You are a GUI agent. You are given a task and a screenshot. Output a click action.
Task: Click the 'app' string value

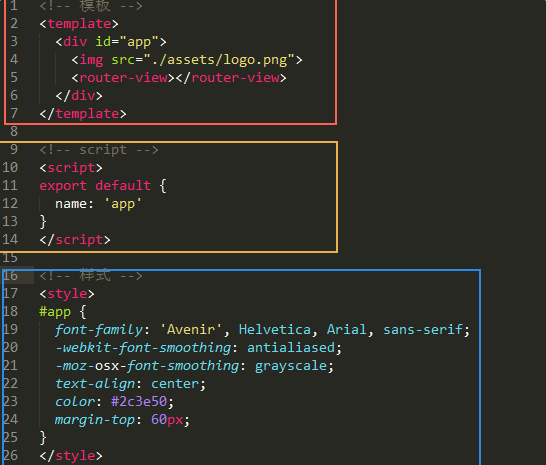point(123,204)
